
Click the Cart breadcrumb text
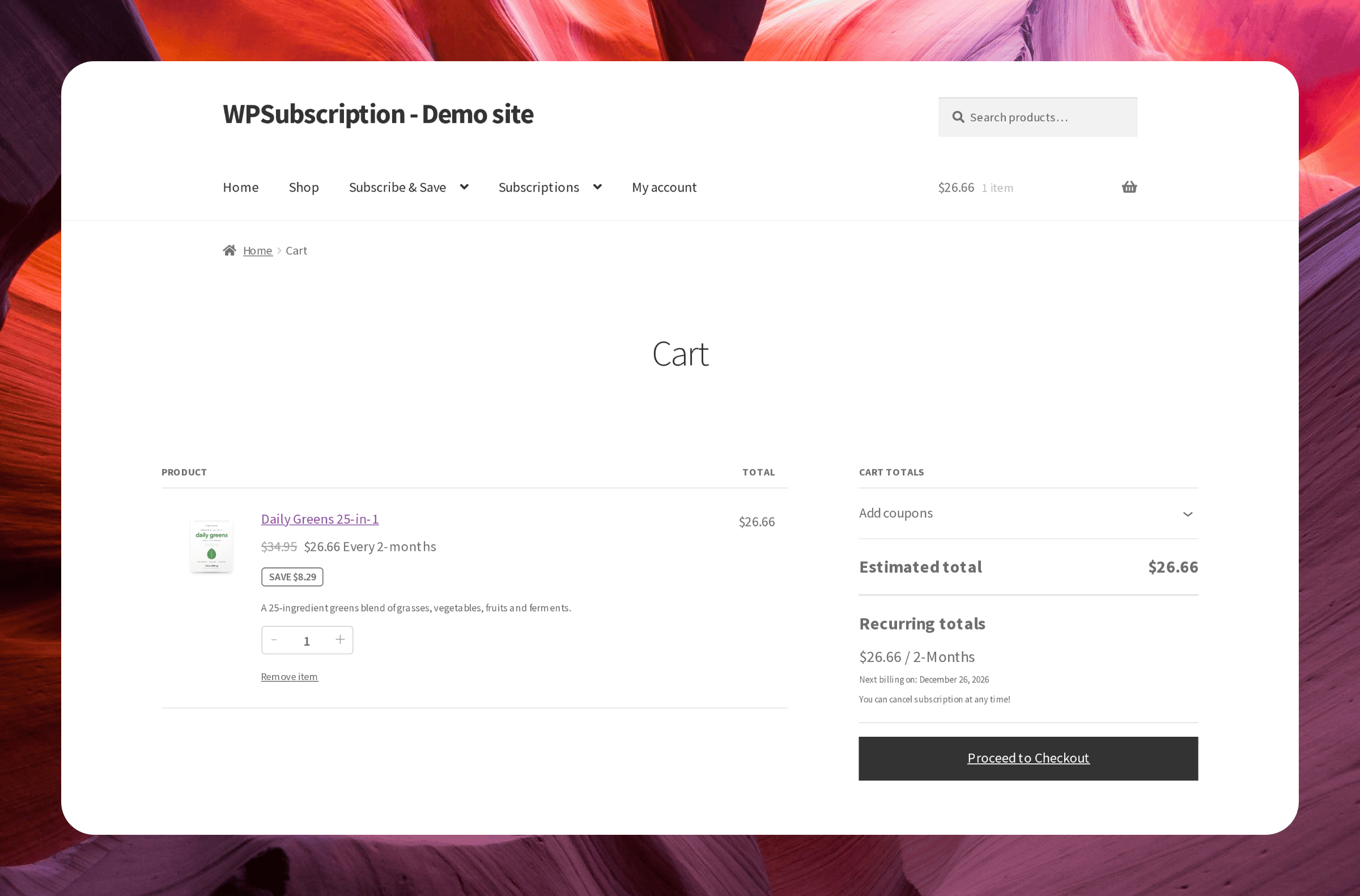(296, 250)
